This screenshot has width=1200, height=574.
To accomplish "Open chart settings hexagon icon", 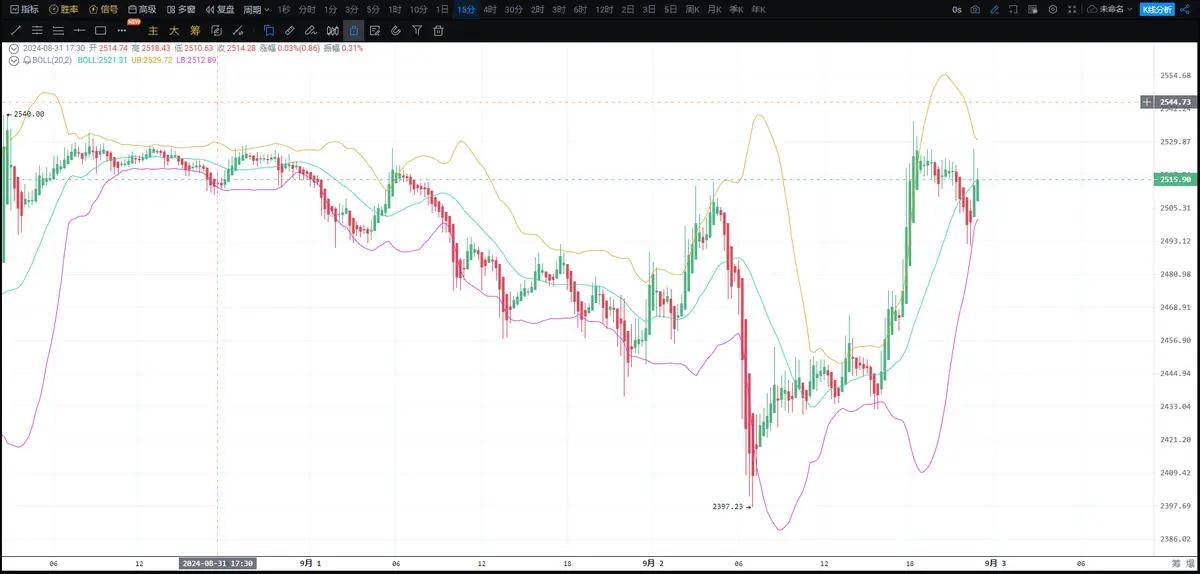I will (x=1053, y=9).
